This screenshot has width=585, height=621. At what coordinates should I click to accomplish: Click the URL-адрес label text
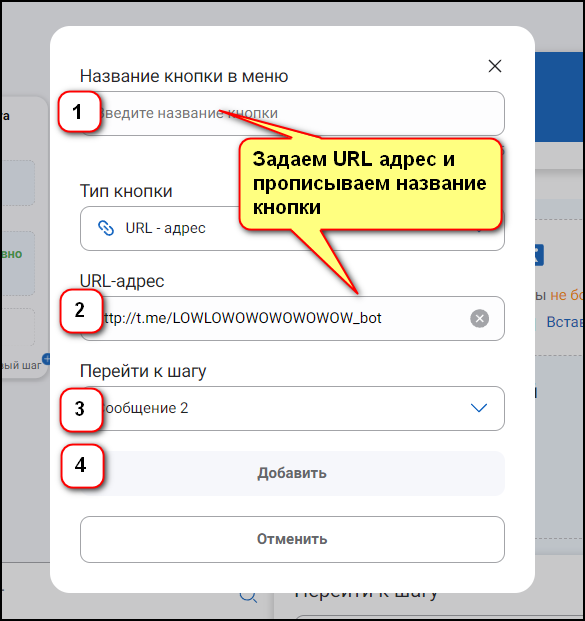[122, 281]
